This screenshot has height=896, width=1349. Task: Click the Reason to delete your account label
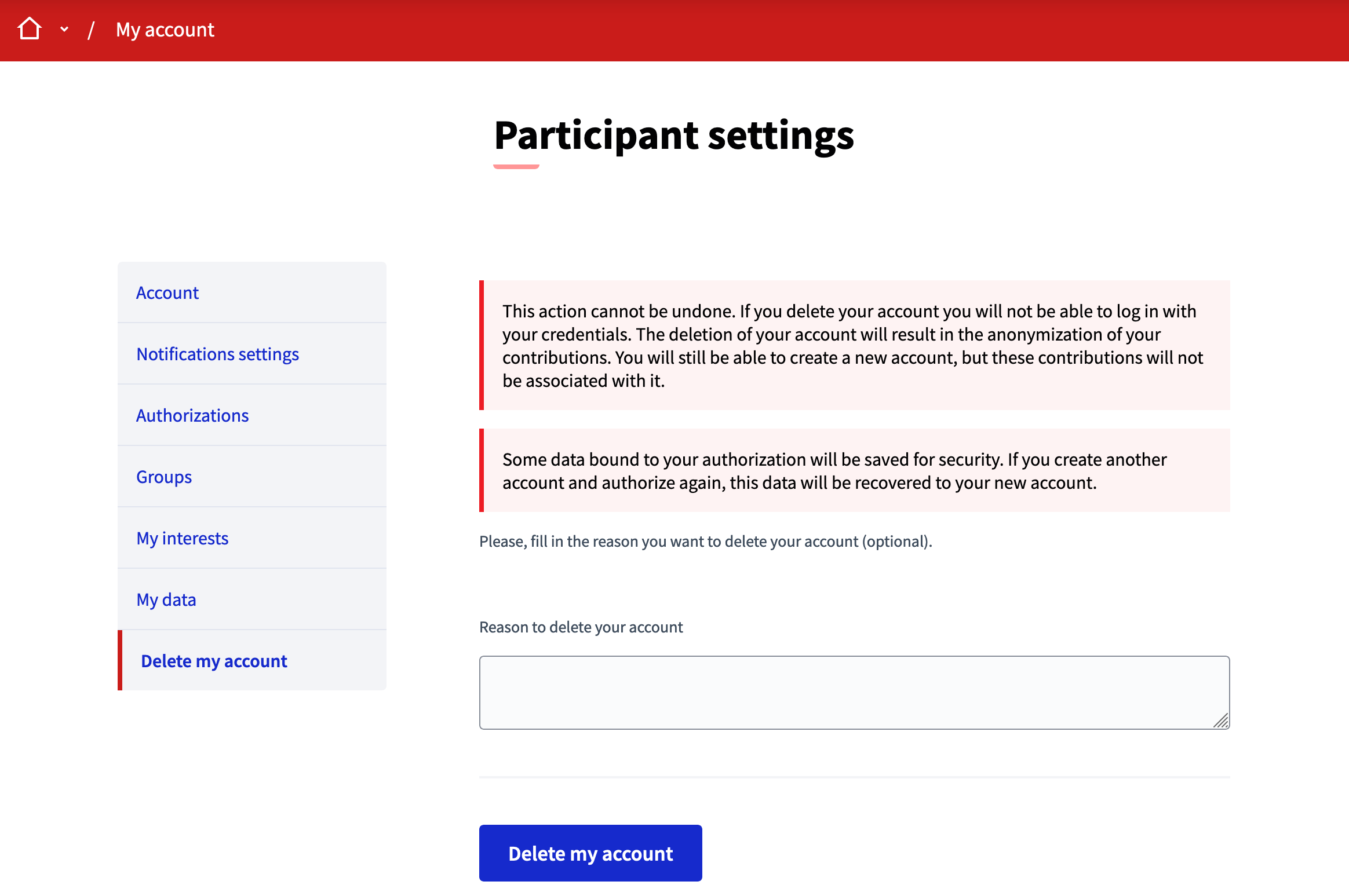[x=581, y=627]
